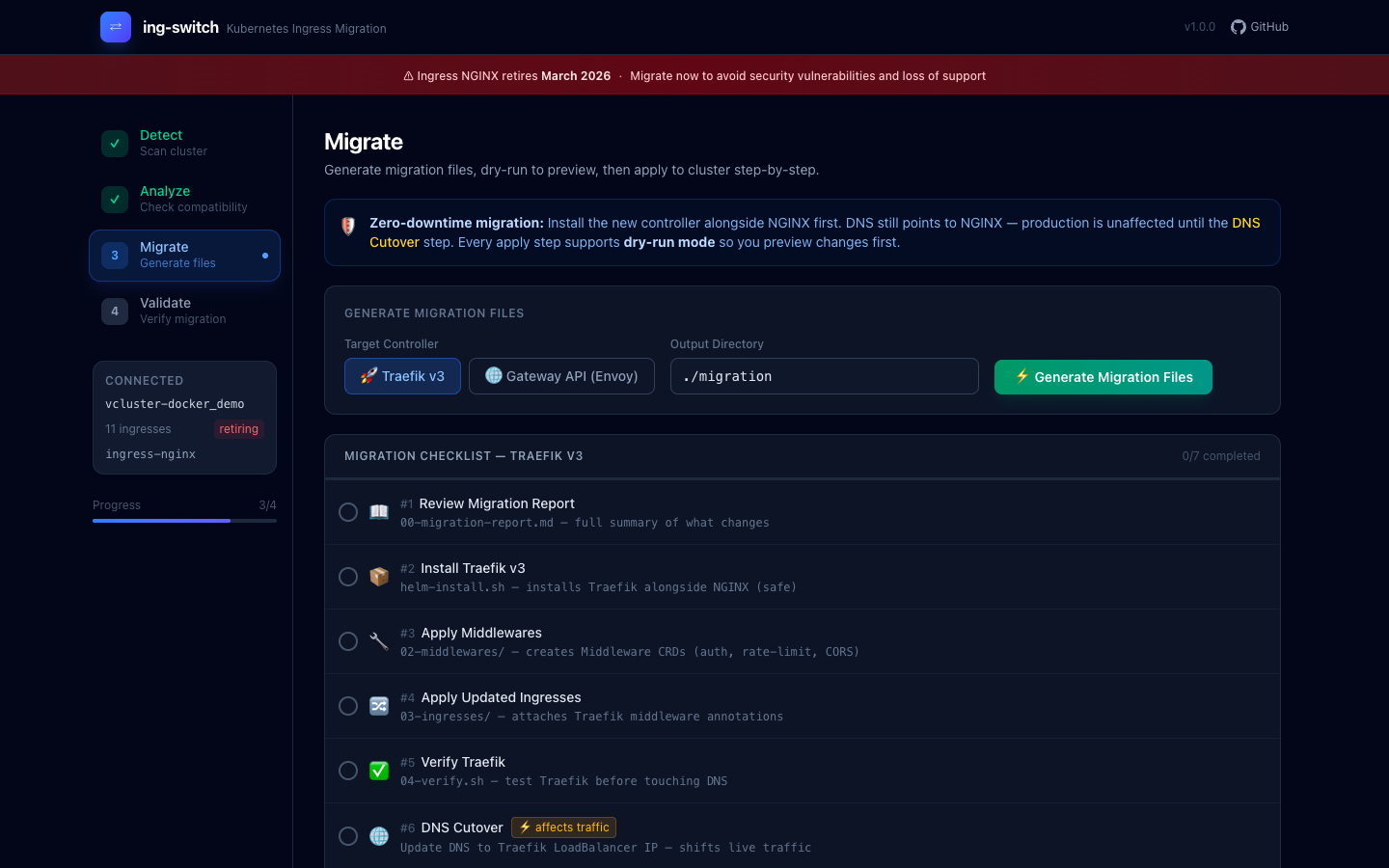Click the step 4 number badge
The width and height of the screenshot is (1389, 868).
click(115, 312)
